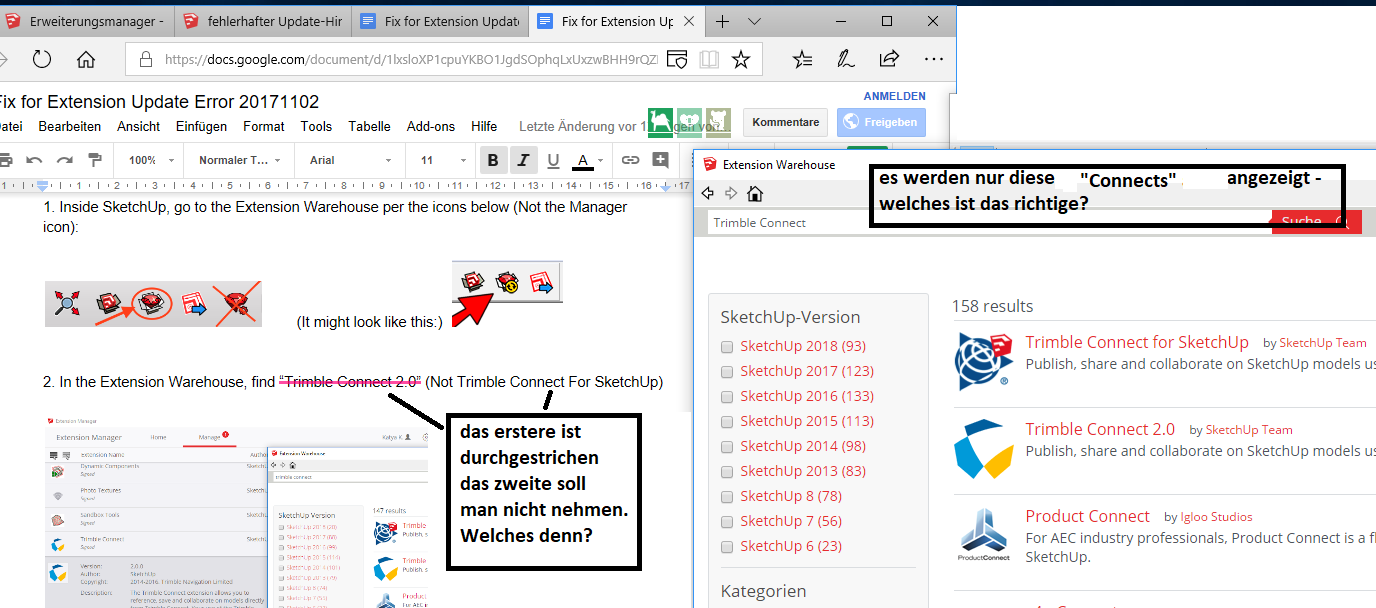The height and width of the screenshot is (608, 1376).
Task: Open the Trimble Connect 2.0 result link
Action: [1100, 429]
